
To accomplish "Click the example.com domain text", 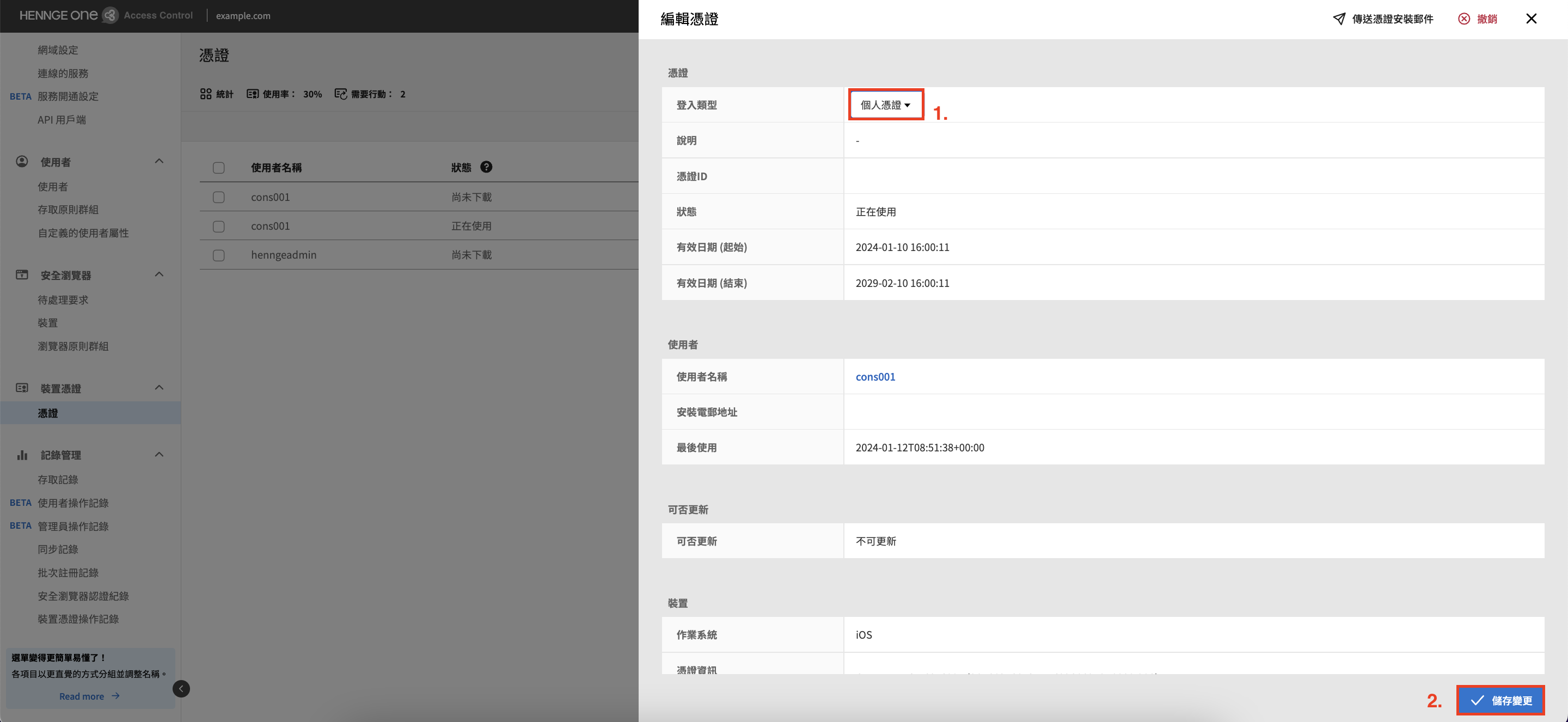I will click(243, 16).
